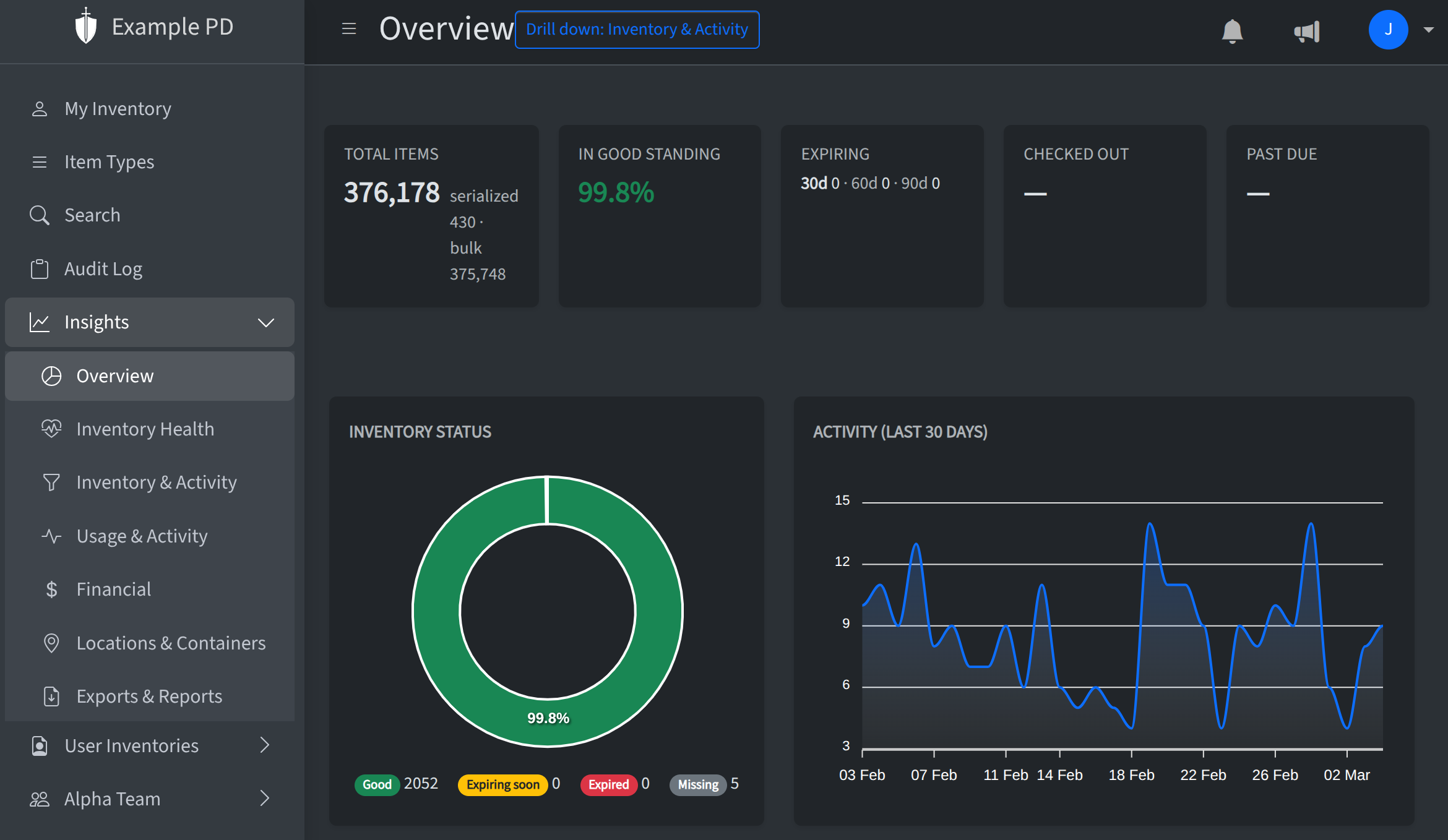Screen dimensions: 1448x840
Task: Select the Inventory Health insight
Action: pos(145,429)
